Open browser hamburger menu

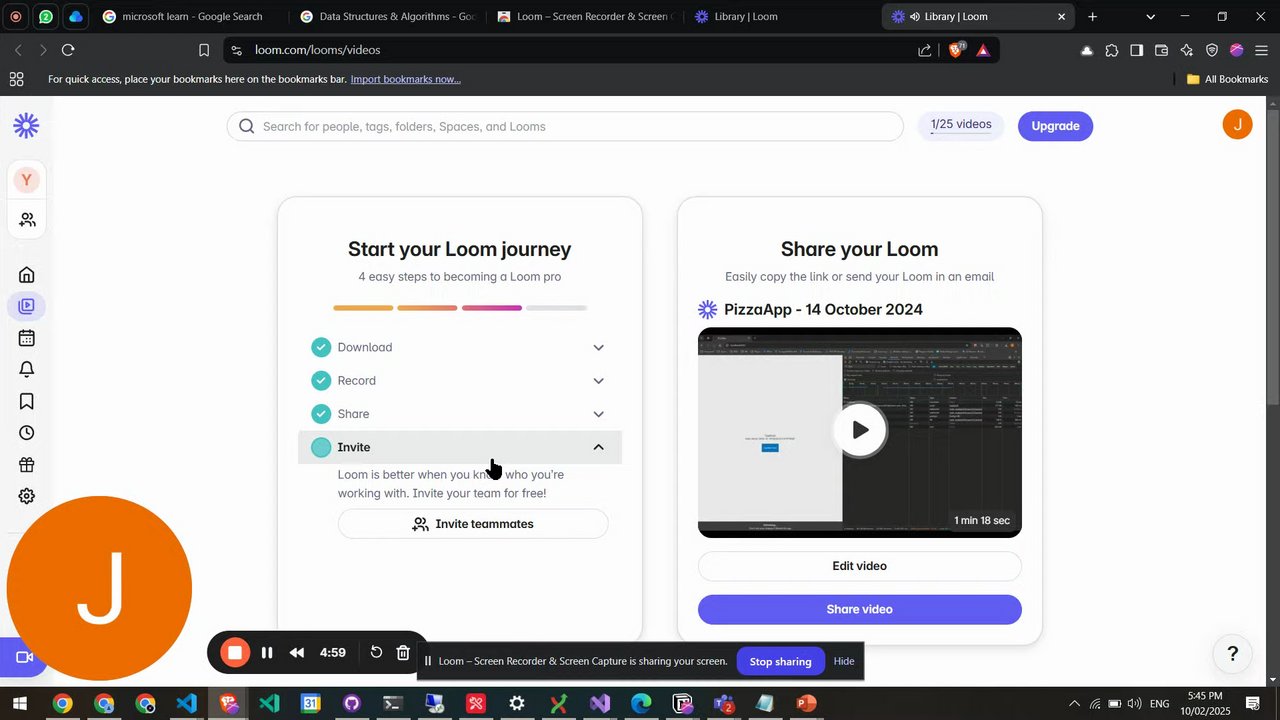(1261, 50)
